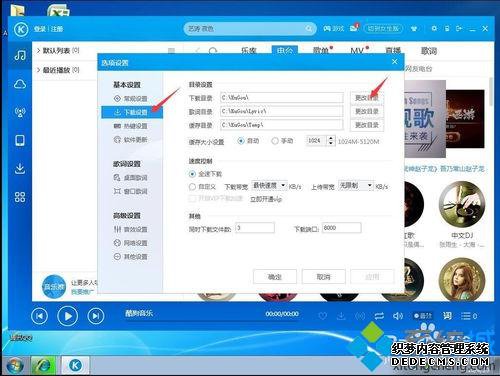Switch to the 直播 tab
500x376 pixels.
[x=393, y=51]
